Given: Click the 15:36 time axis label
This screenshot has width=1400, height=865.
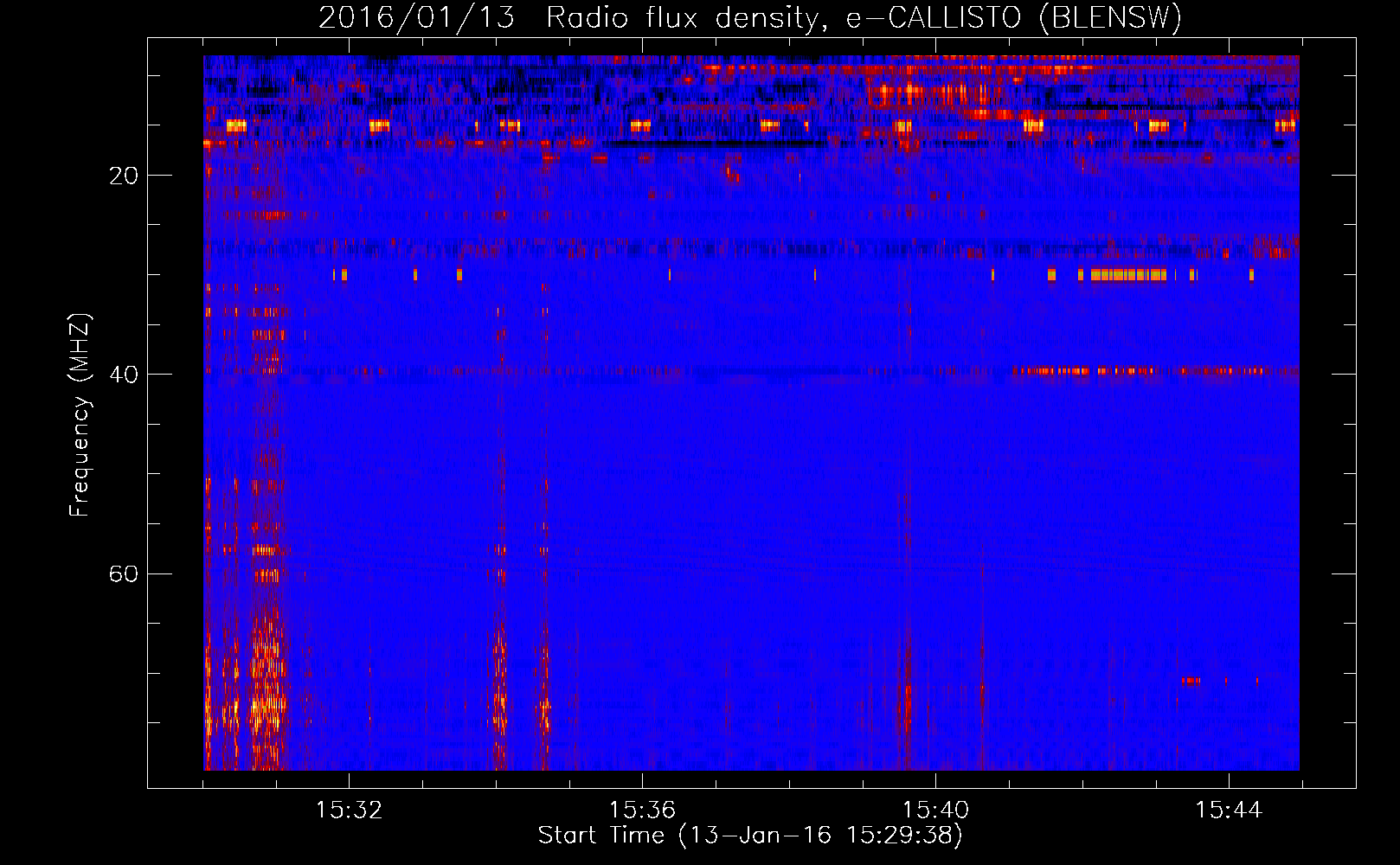Looking at the screenshot, I should 642,811.
